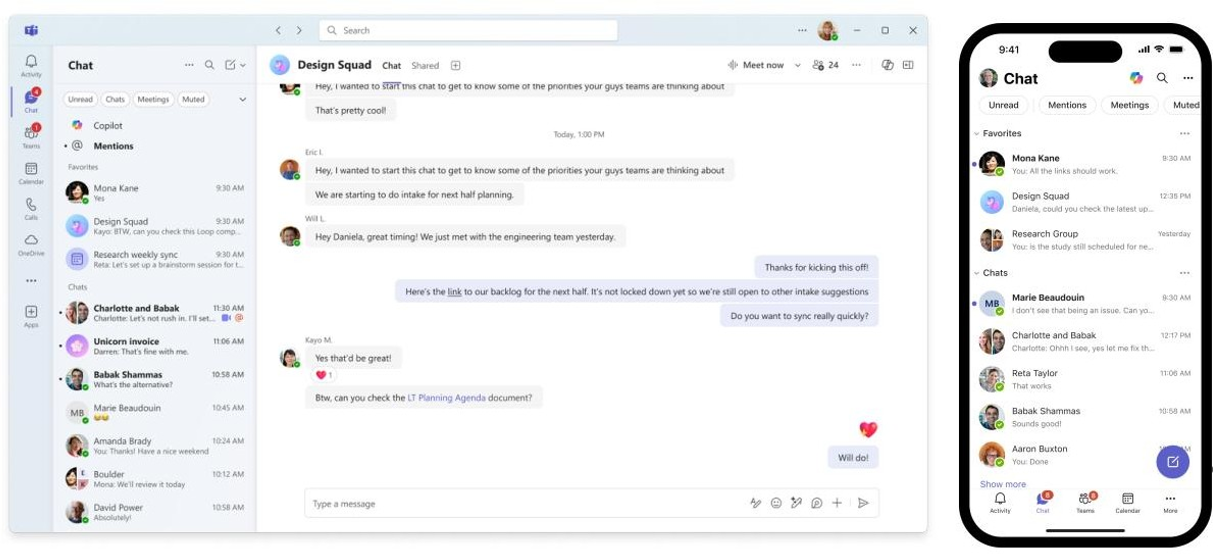Viewport: 1213px width, 554px height.
Task: Click the Type a message input field
Action: click(520, 503)
